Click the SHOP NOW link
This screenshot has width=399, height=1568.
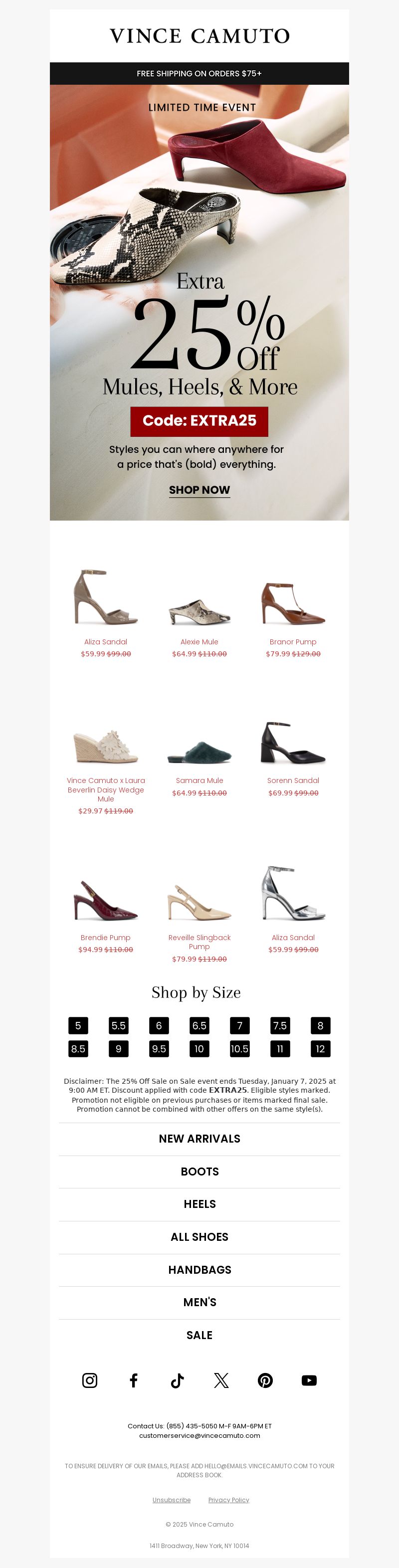[x=199, y=490]
